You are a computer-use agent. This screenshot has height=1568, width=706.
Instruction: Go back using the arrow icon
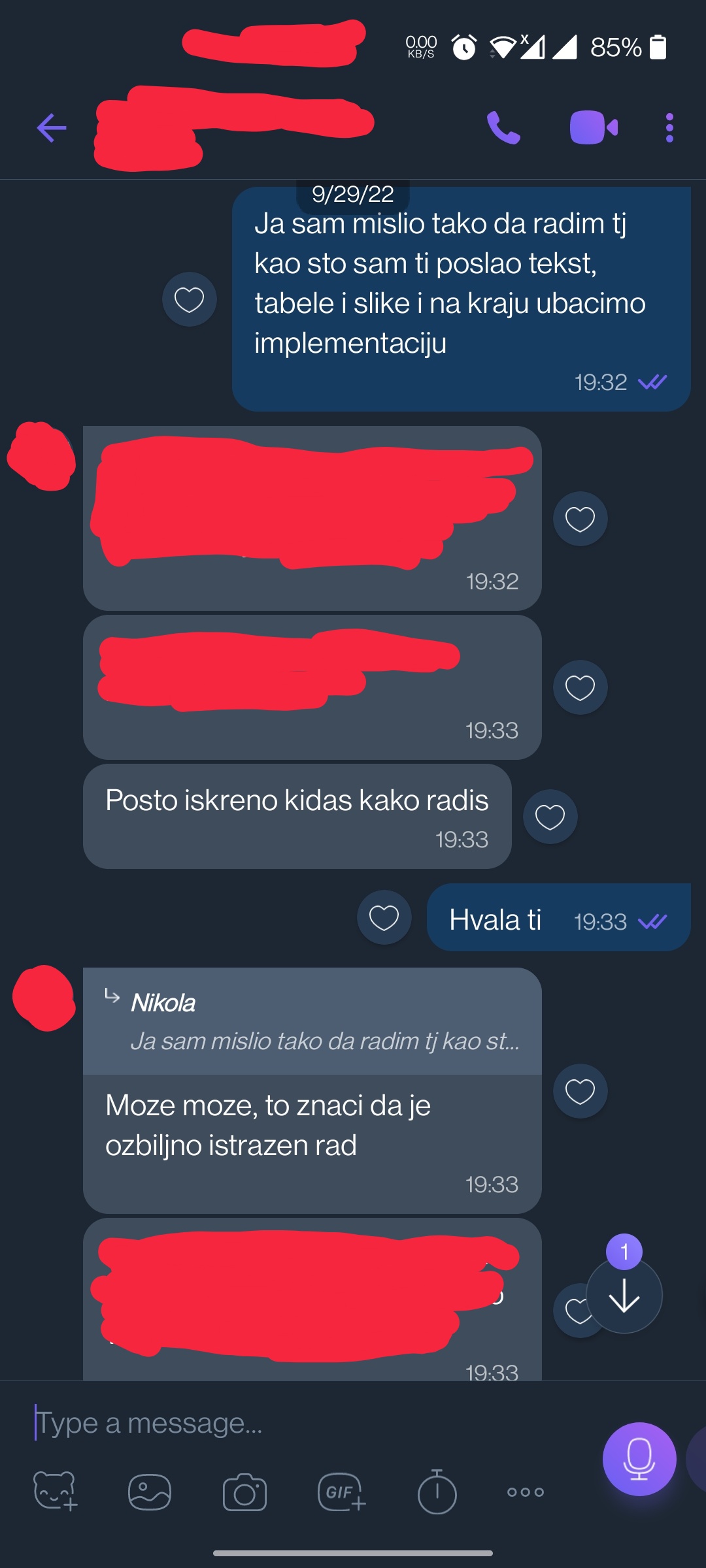tap(52, 127)
